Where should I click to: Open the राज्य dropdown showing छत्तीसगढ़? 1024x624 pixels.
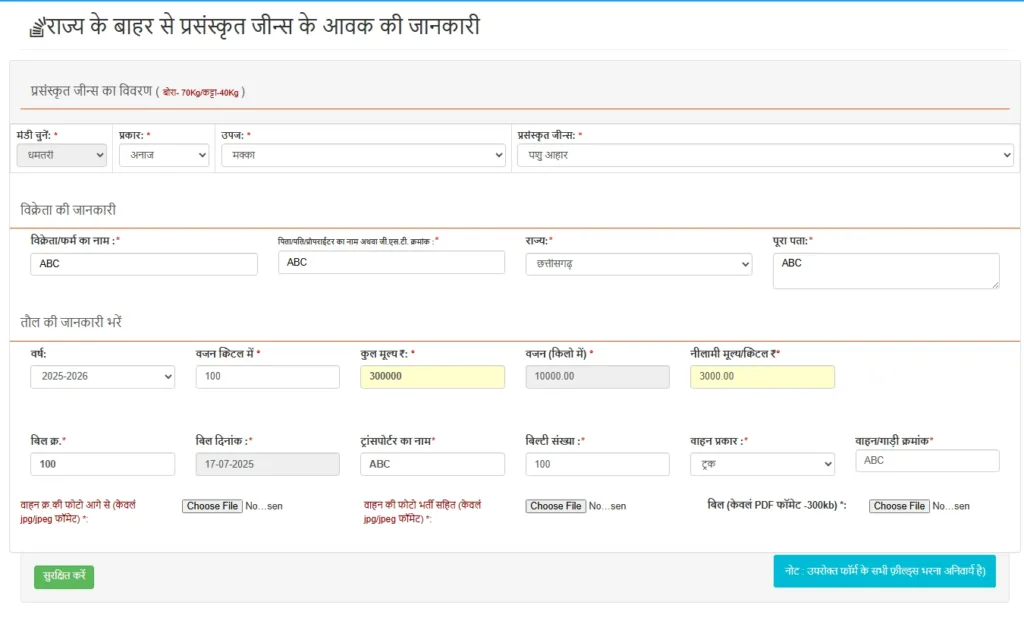(638, 263)
